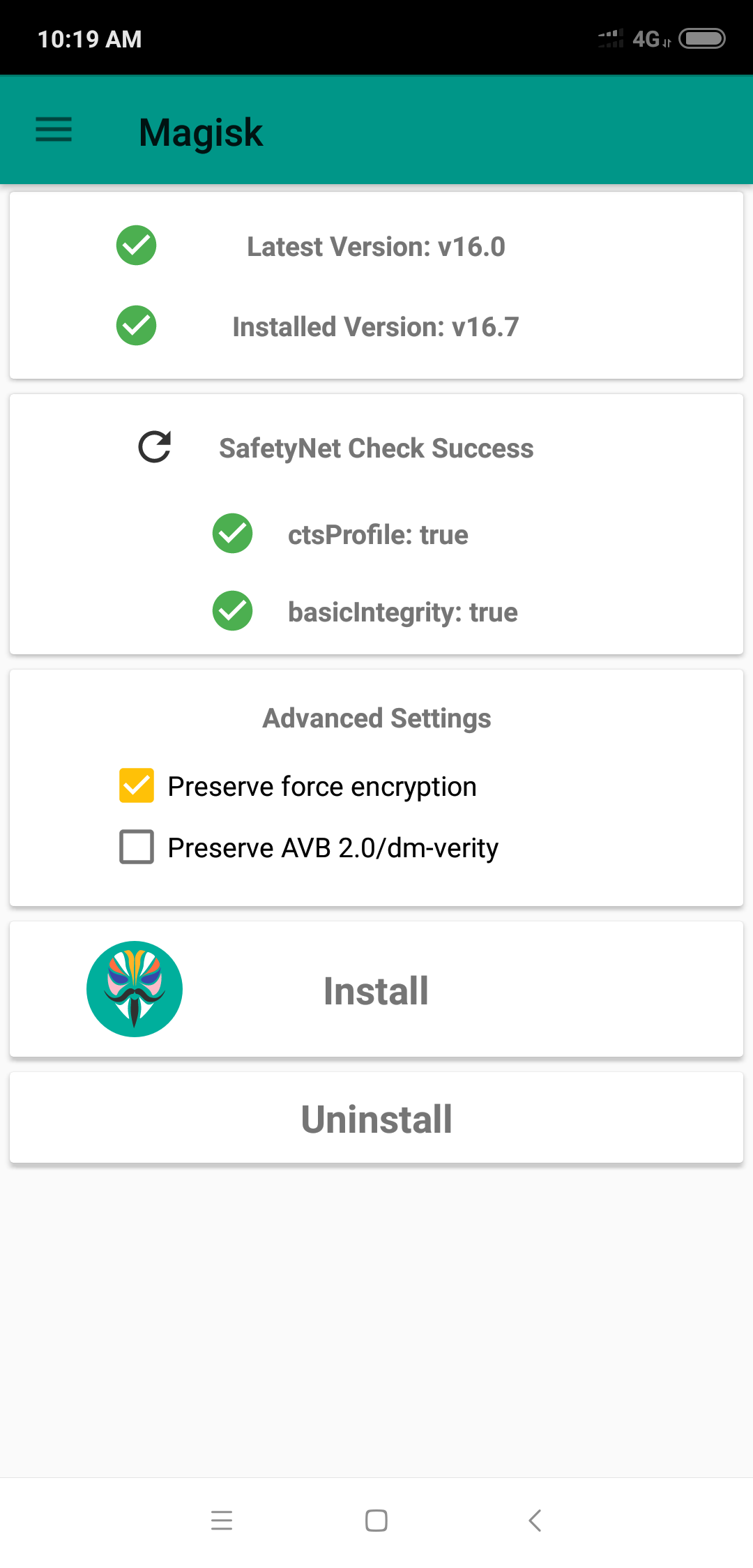Tap the Magisk mask logo icon
This screenshot has width=753, height=1568.
coord(135,989)
